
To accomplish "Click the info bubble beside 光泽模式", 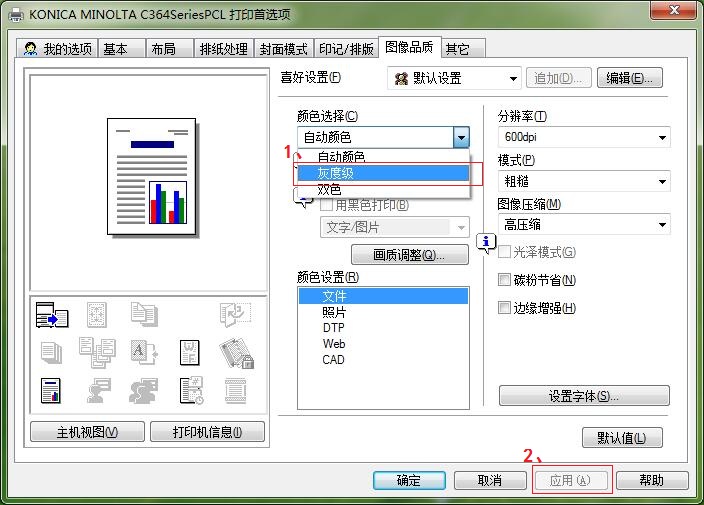I will [486, 243].
